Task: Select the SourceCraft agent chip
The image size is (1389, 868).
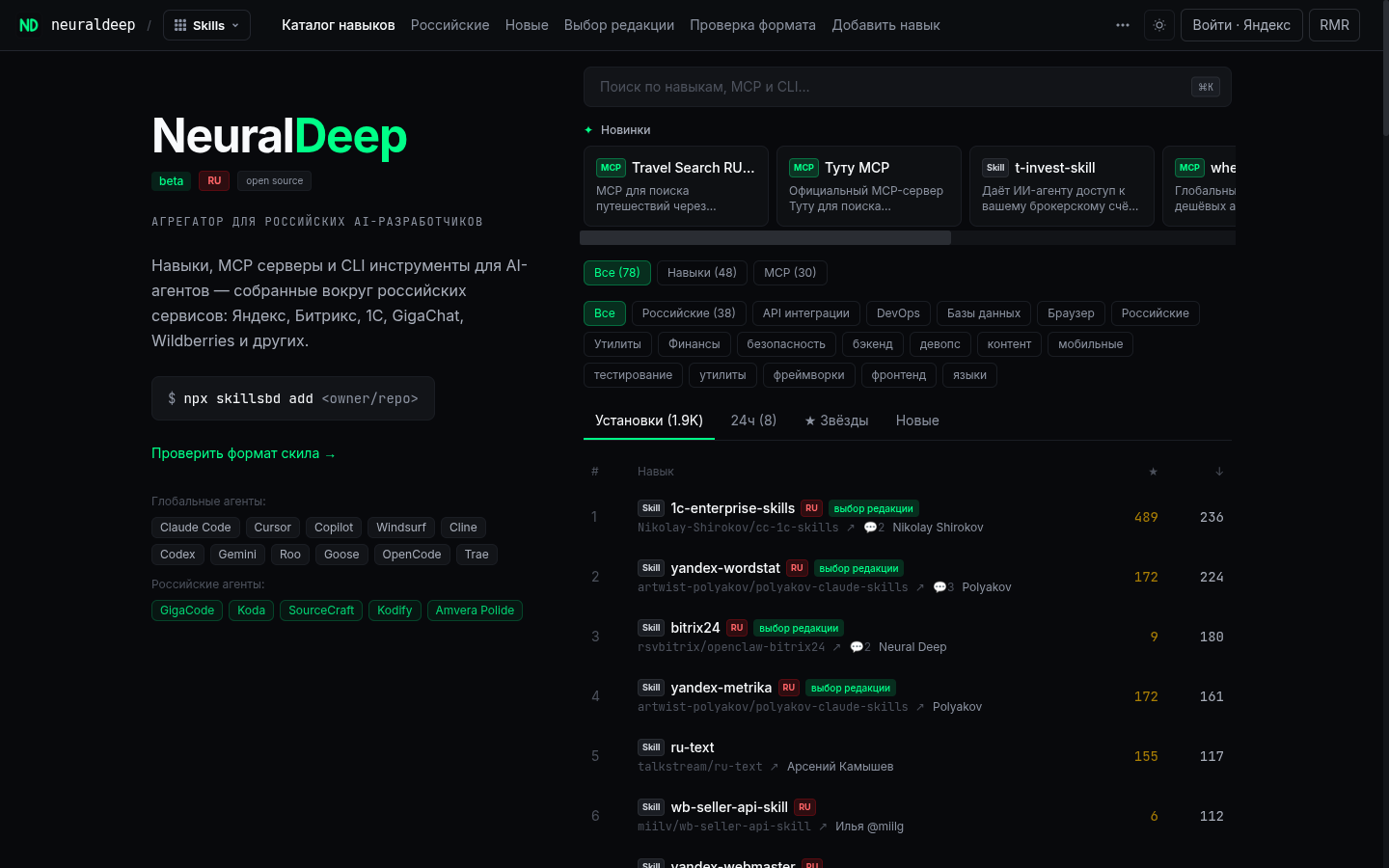Action: point(321,610)
